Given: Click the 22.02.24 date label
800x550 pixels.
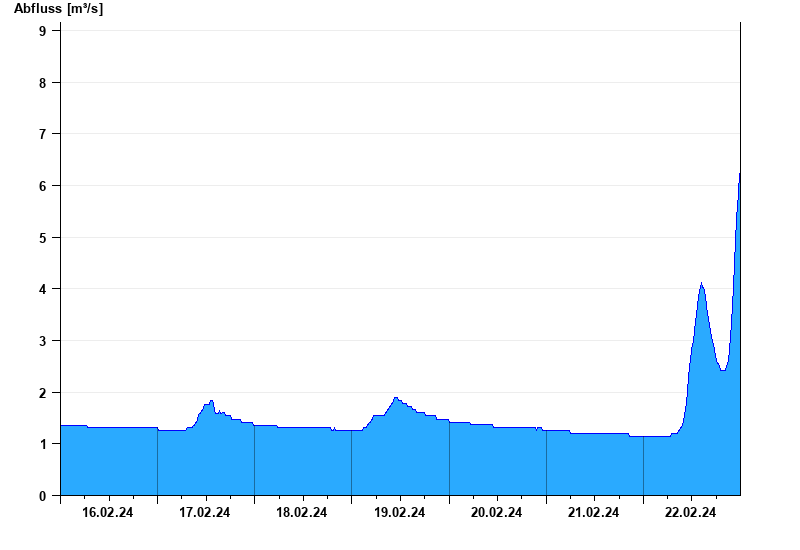Looking at the screenshot, I should pyautogui.click(x=690, y=512).
